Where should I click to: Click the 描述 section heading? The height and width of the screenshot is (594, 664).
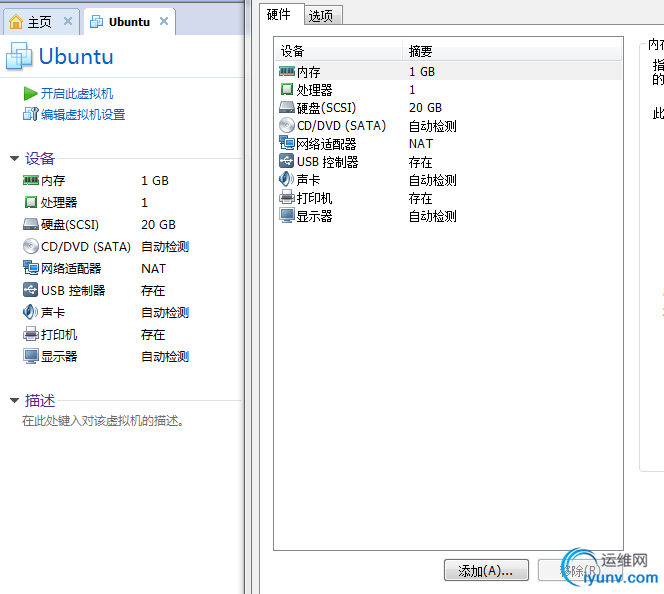(40, 401)
